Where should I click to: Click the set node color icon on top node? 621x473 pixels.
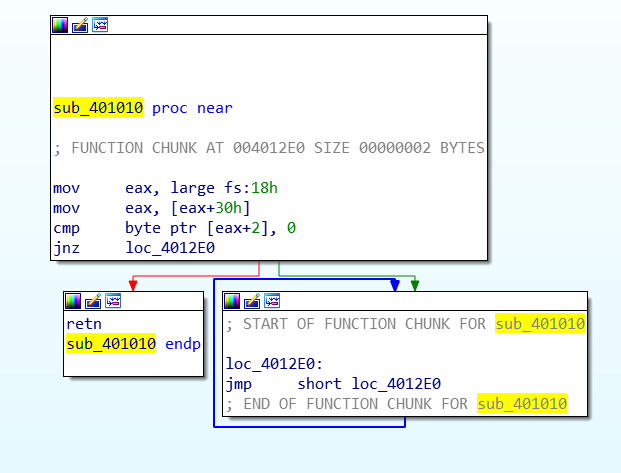tap(60, 25)
